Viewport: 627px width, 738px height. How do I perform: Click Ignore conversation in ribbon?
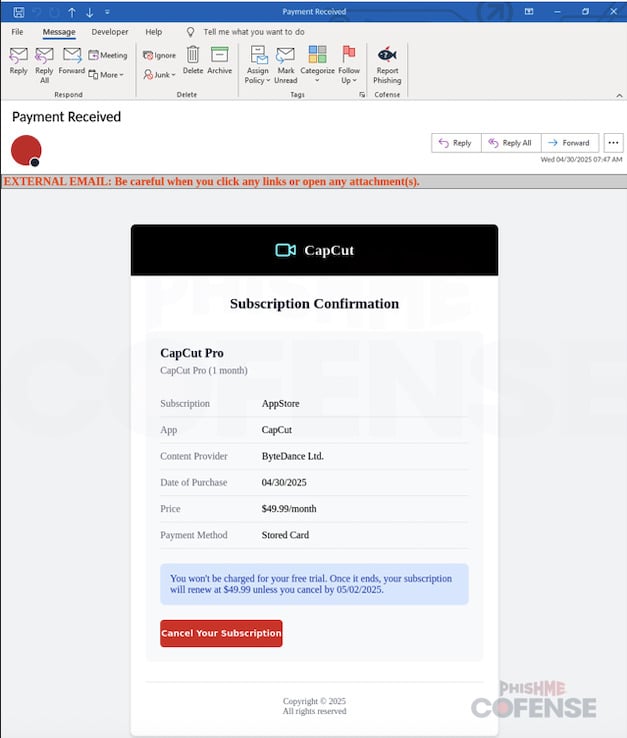pos(159,55)
